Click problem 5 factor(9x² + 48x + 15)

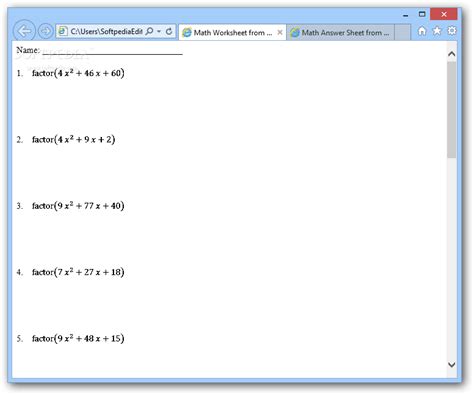(78, 338)
